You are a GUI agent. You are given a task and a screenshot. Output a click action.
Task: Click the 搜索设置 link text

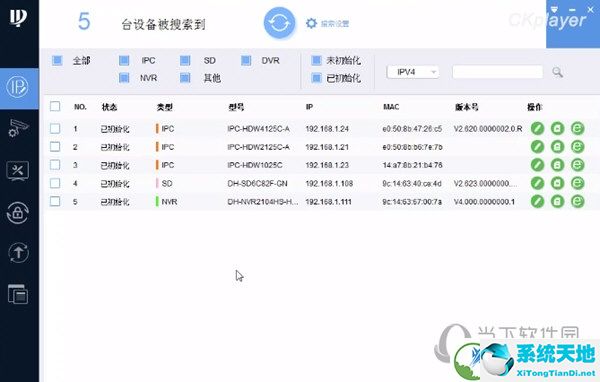335,24
